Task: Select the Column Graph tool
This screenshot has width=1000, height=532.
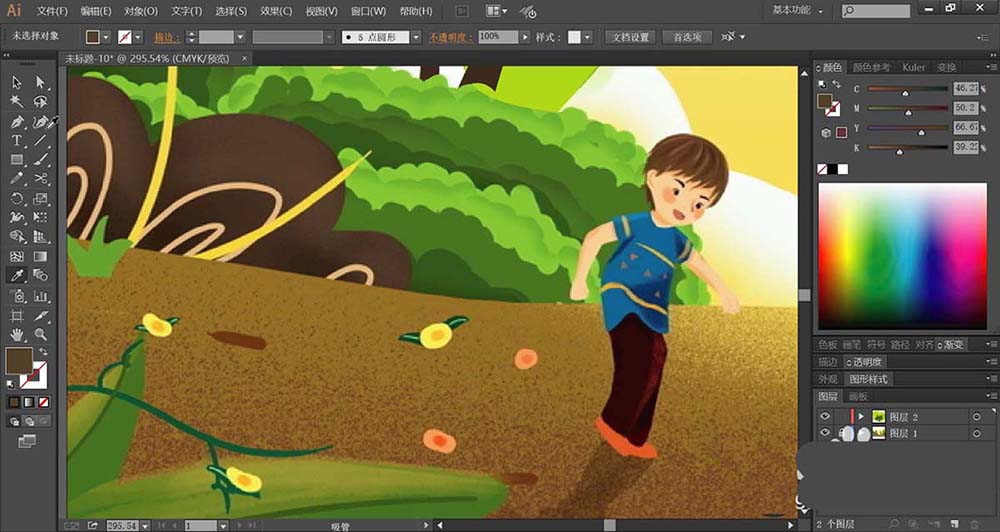Action: click(x=41, y=295)
